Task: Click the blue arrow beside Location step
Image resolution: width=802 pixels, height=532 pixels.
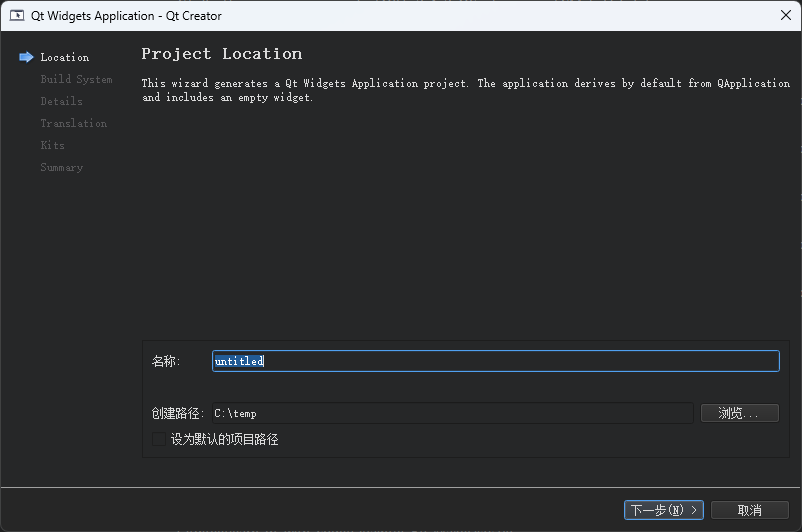Action: (x=26, y=57)
